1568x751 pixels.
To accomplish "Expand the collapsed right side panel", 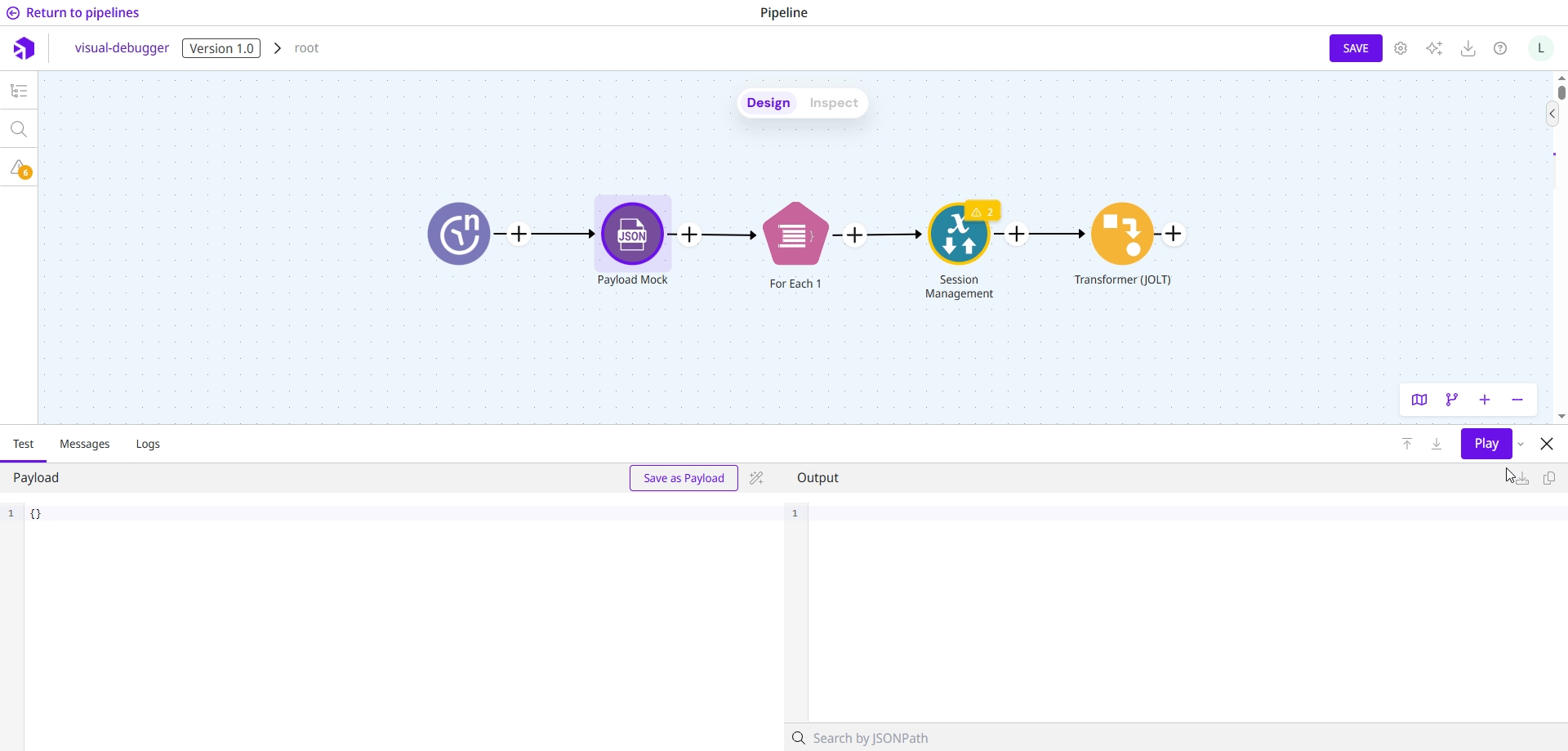I will coord(1552,114).
